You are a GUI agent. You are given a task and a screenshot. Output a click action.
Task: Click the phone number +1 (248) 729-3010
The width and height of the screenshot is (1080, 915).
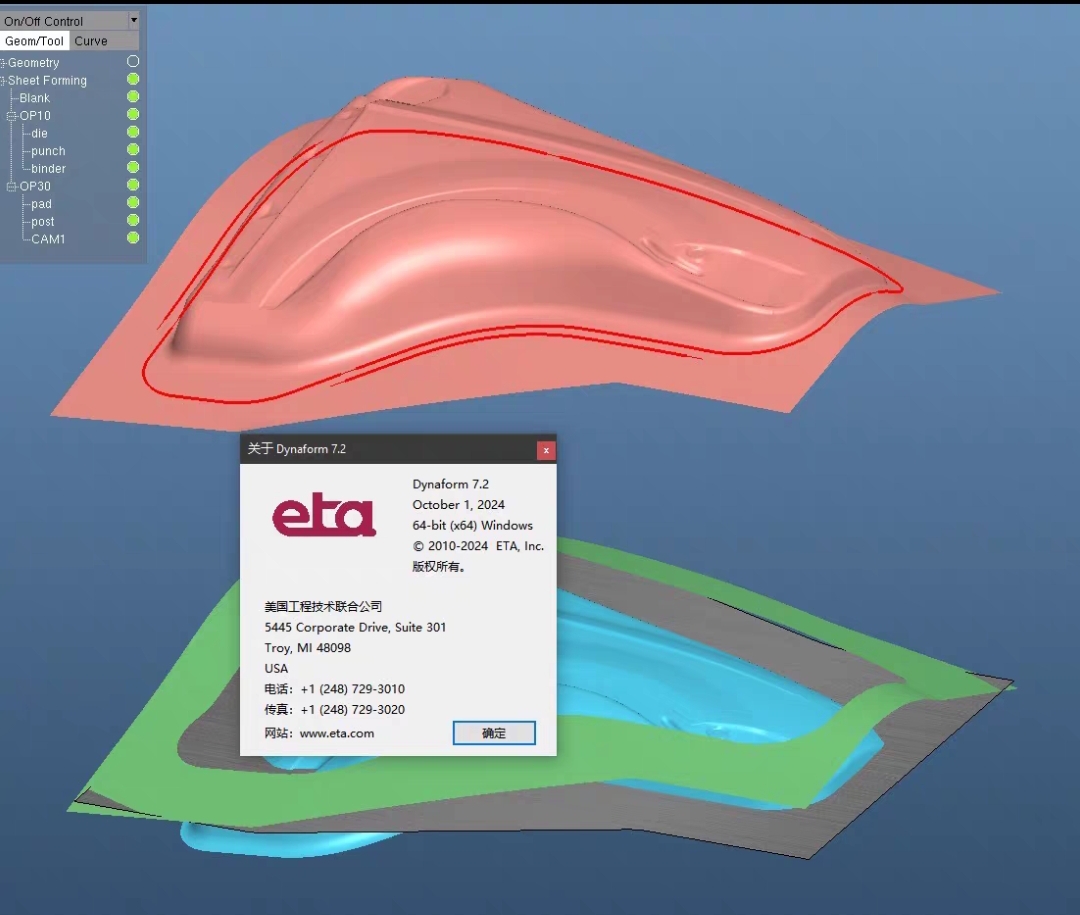pyautogui.click(x=353, y=689)
